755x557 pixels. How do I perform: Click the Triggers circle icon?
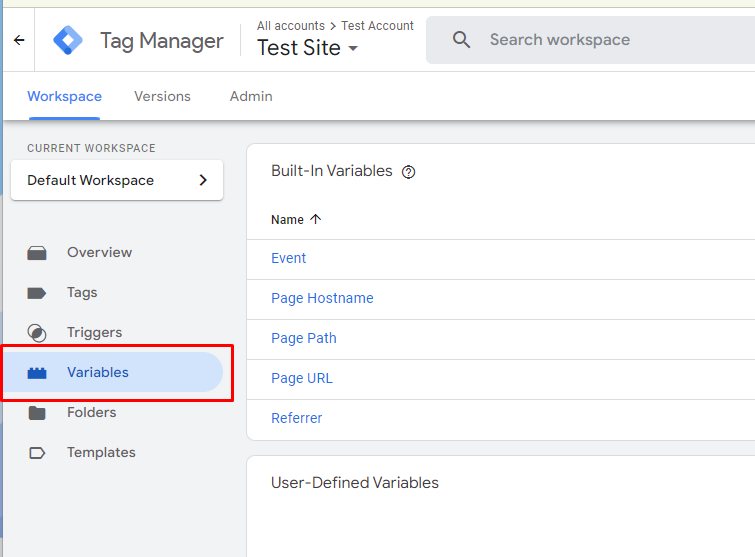click(x=37, y=333)
